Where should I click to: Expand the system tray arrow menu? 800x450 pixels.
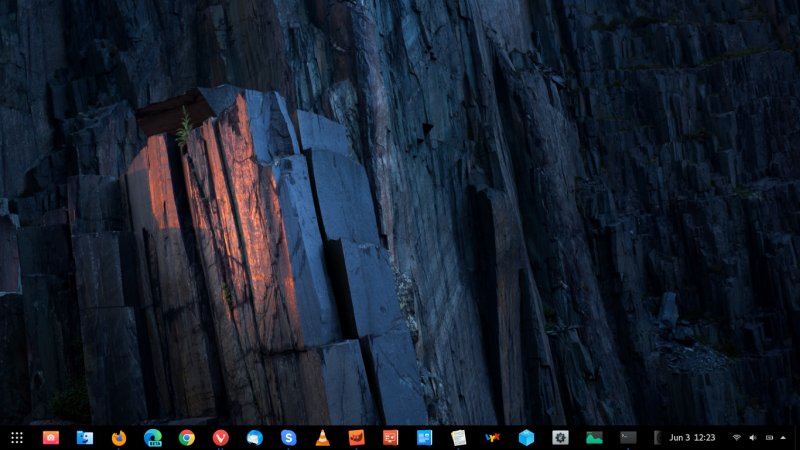coord(783,438)
